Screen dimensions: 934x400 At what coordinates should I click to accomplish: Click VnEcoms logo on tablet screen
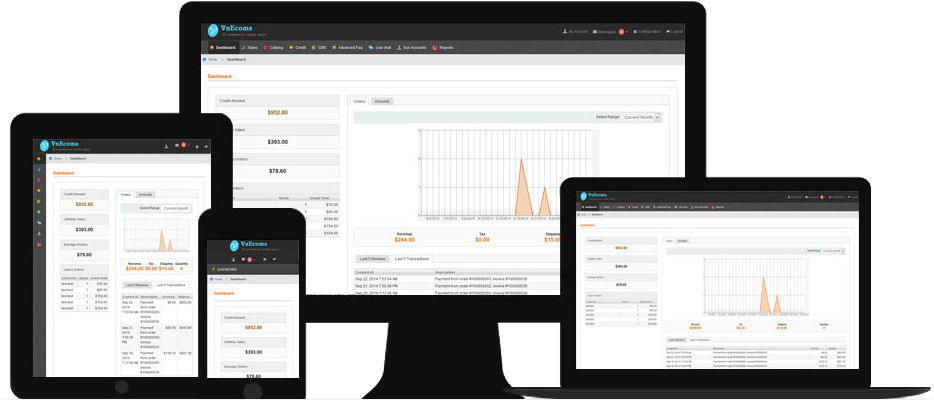point(65,146)
